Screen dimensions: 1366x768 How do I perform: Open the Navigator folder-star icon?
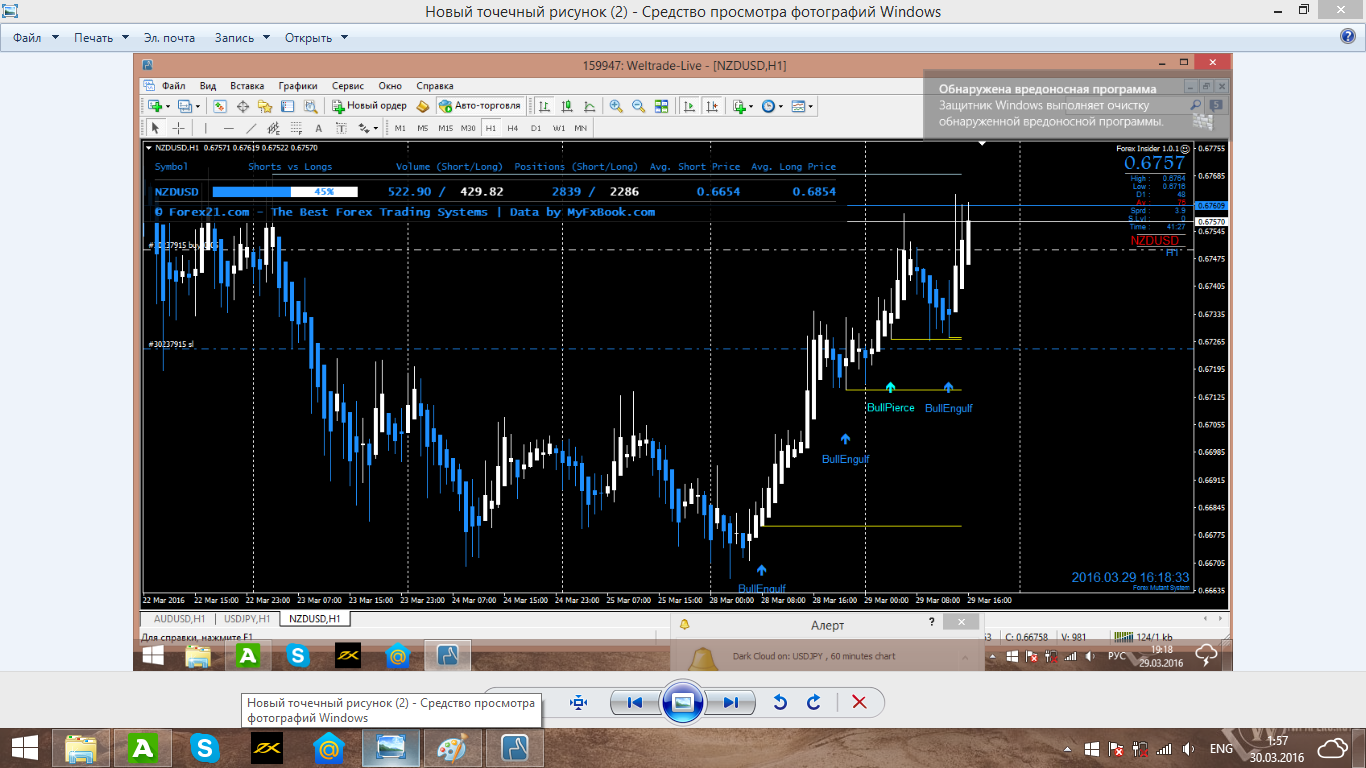[265, 106]
